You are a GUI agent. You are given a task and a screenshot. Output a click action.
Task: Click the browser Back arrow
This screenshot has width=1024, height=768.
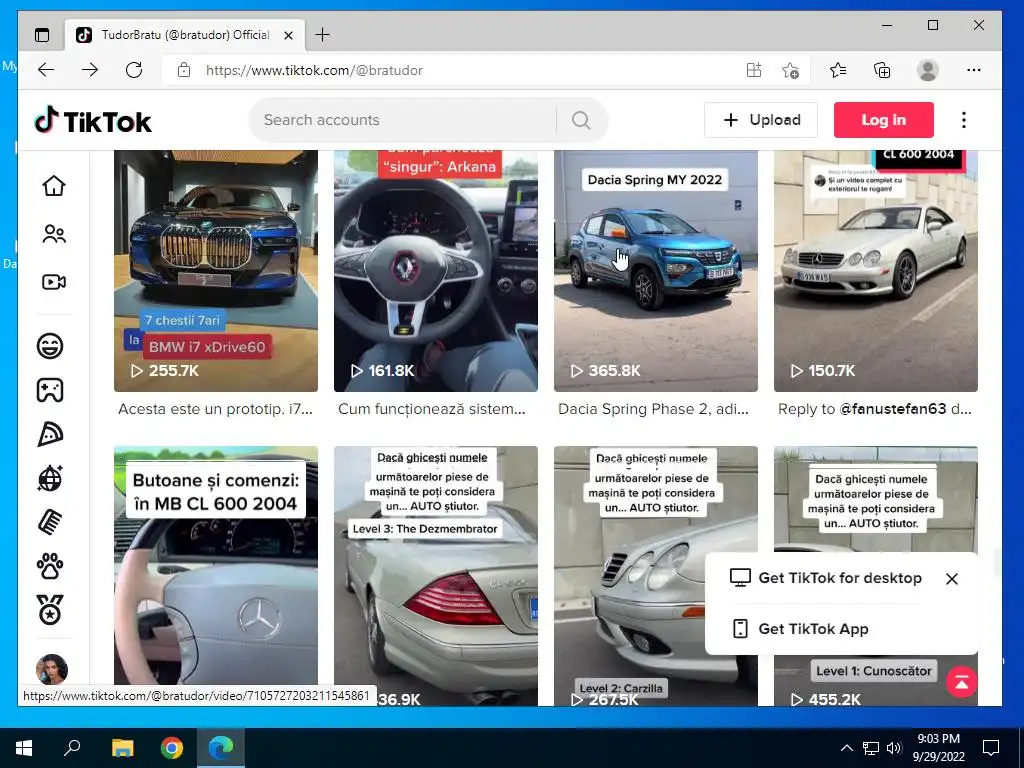tap(46, 70)
